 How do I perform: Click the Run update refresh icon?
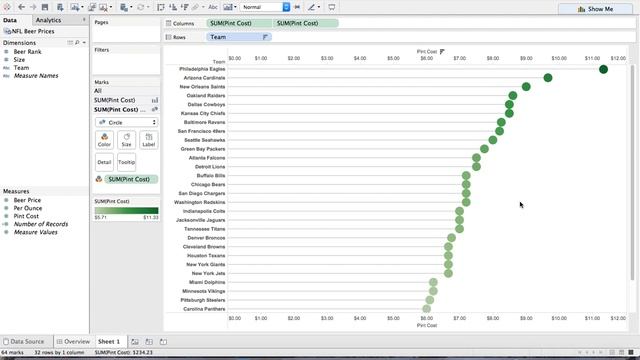141,7
